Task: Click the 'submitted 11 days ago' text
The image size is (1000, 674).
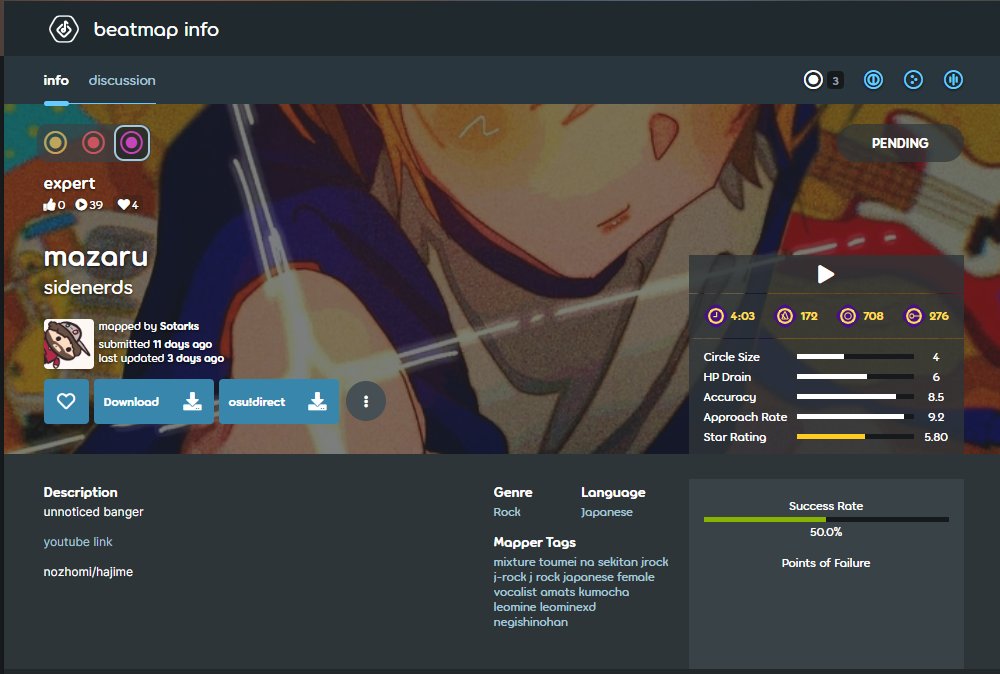Action: tap(155, 344)
